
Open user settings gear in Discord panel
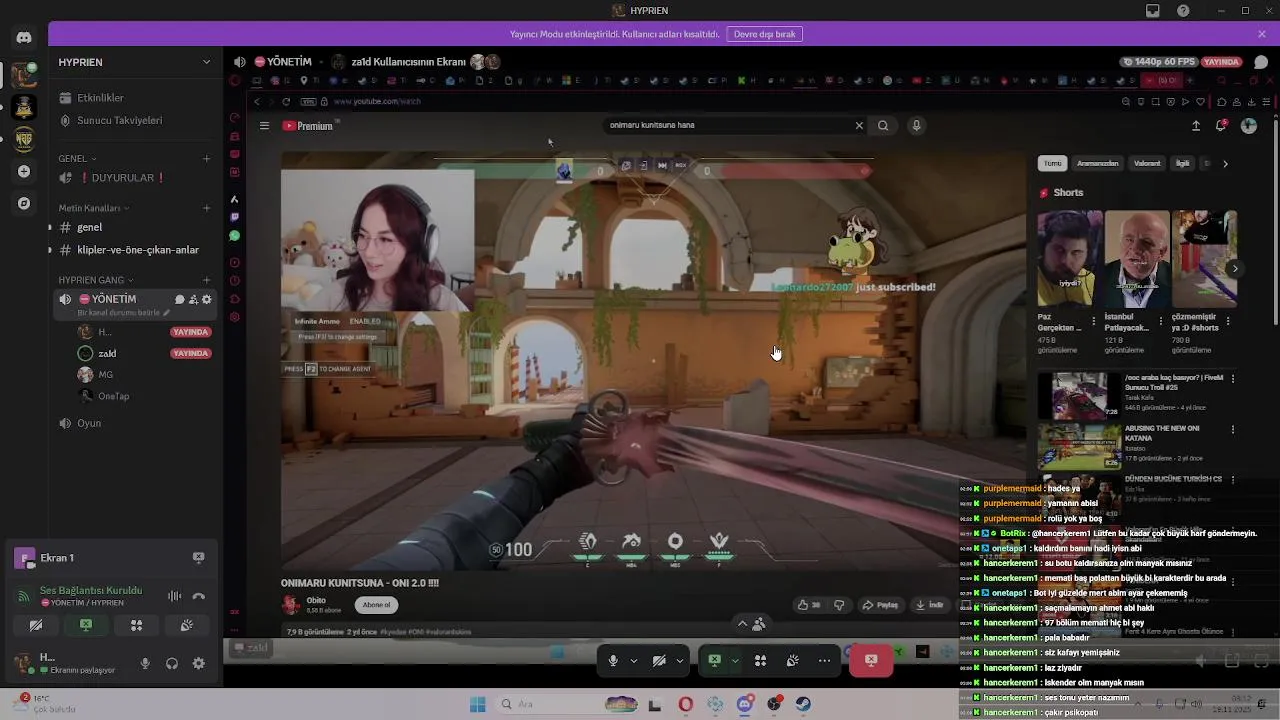198,663
